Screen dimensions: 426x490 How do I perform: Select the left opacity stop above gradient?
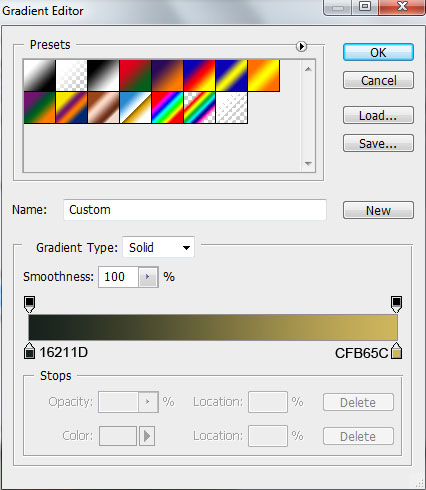click(x=29, y=304)
